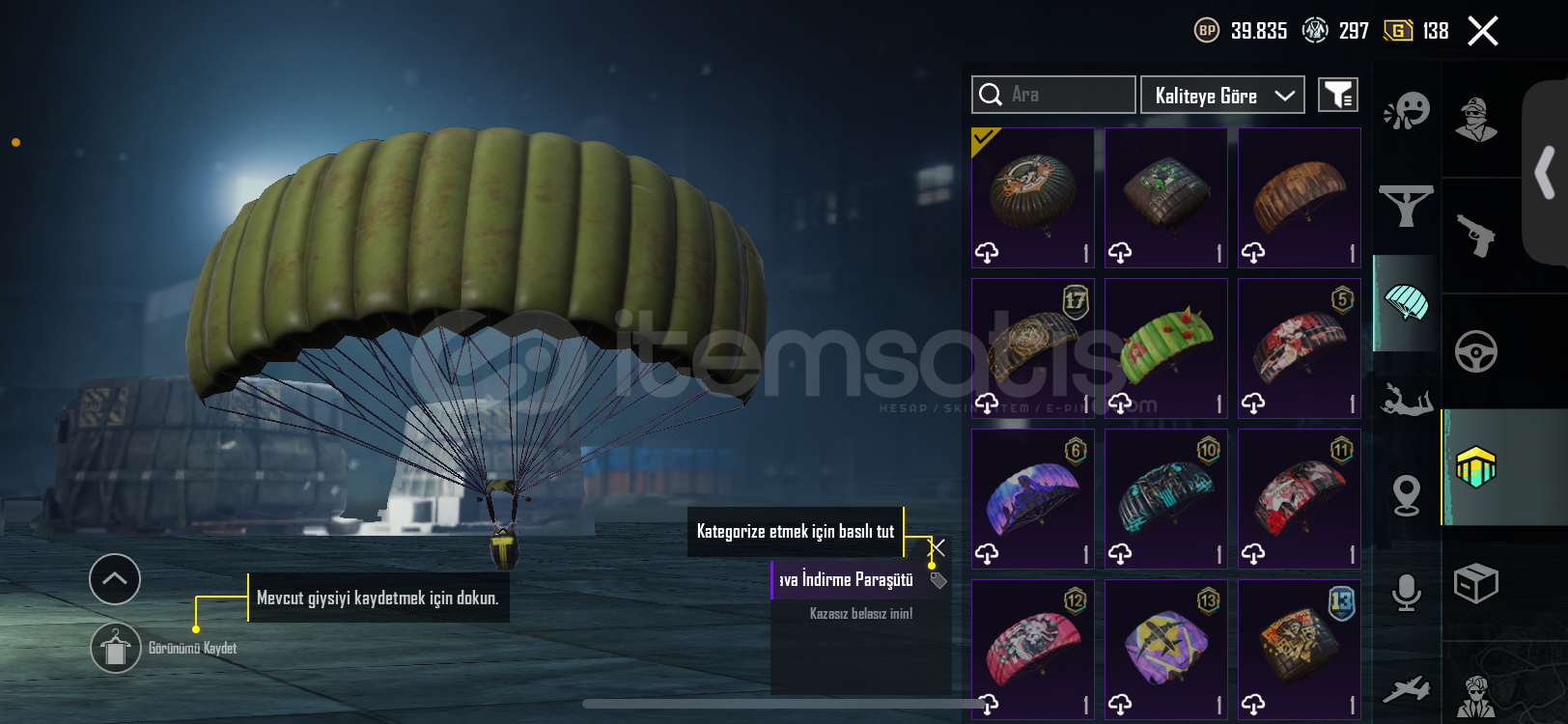
Task: Expand the side panel arrow handle
Action: coord(1545,173)
